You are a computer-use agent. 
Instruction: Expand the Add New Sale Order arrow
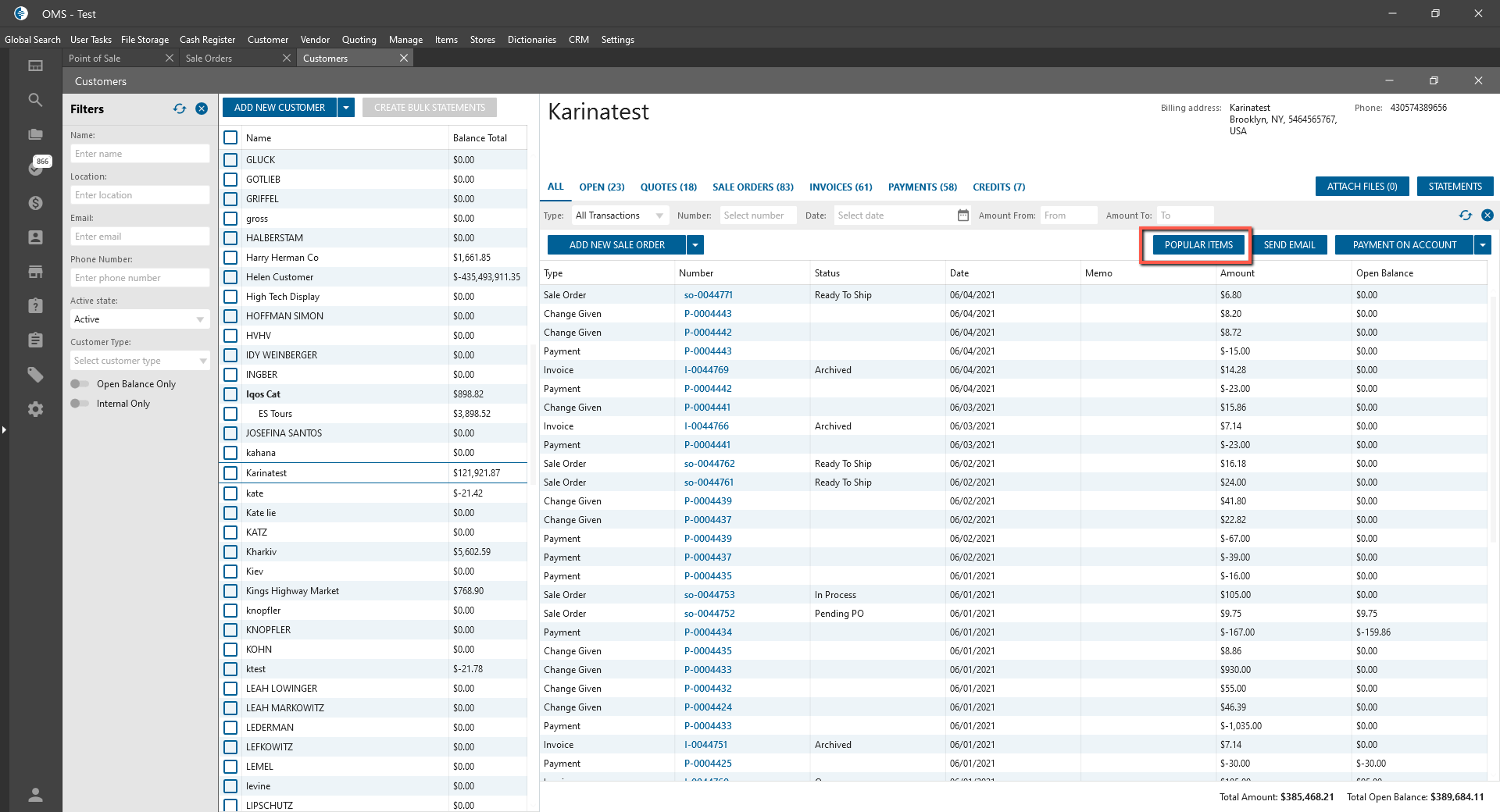[x=695, y=245]
